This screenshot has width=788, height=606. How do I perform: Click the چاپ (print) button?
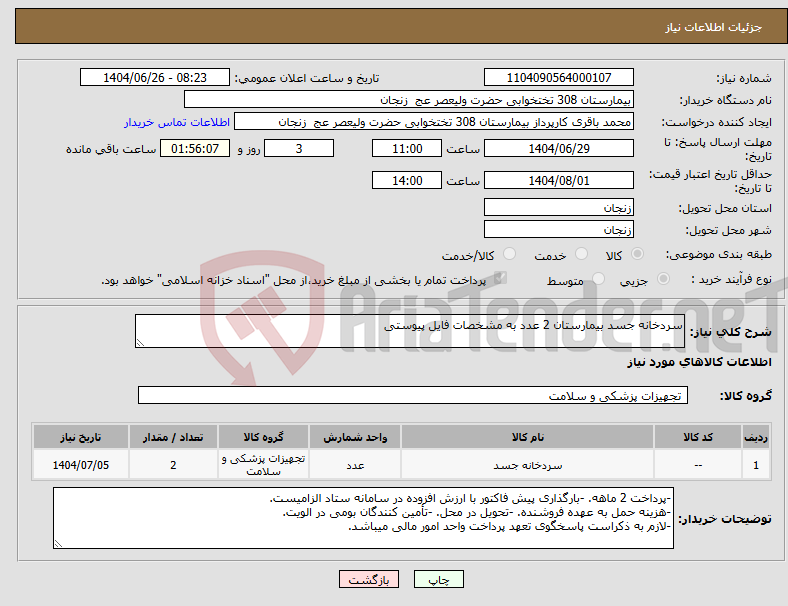[438, 579]
